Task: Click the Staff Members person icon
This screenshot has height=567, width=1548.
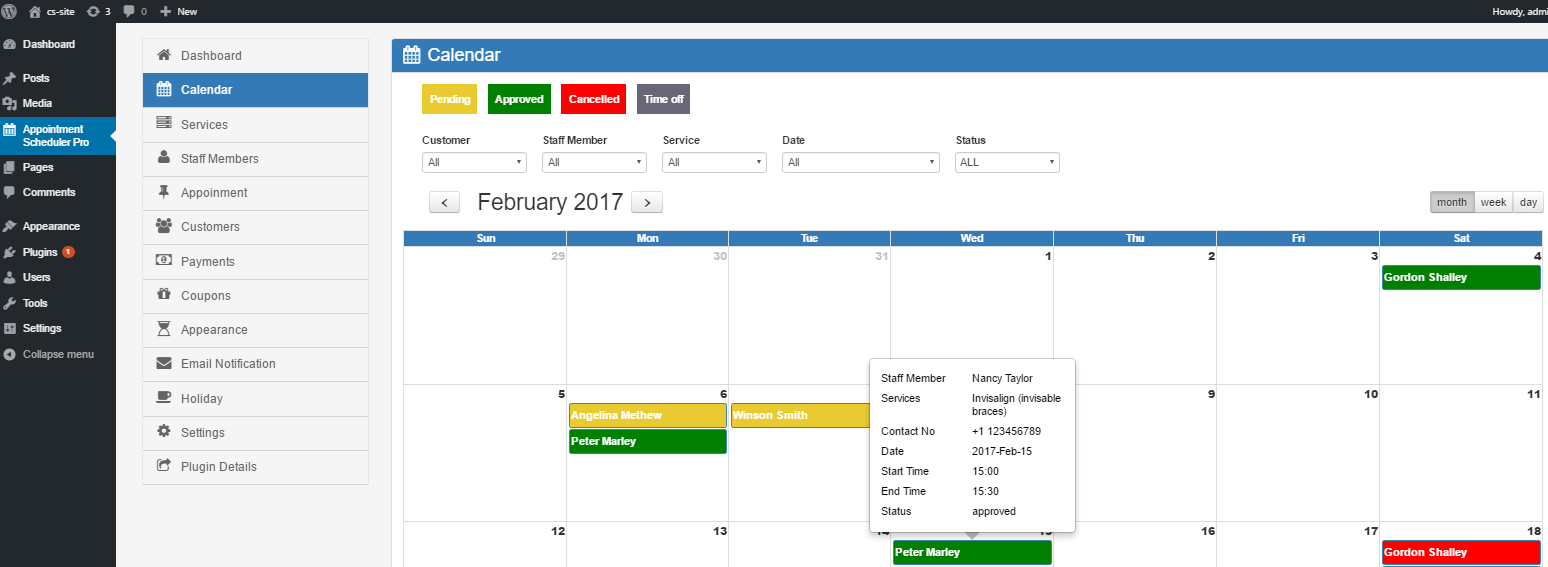Action: pos(164,158)
